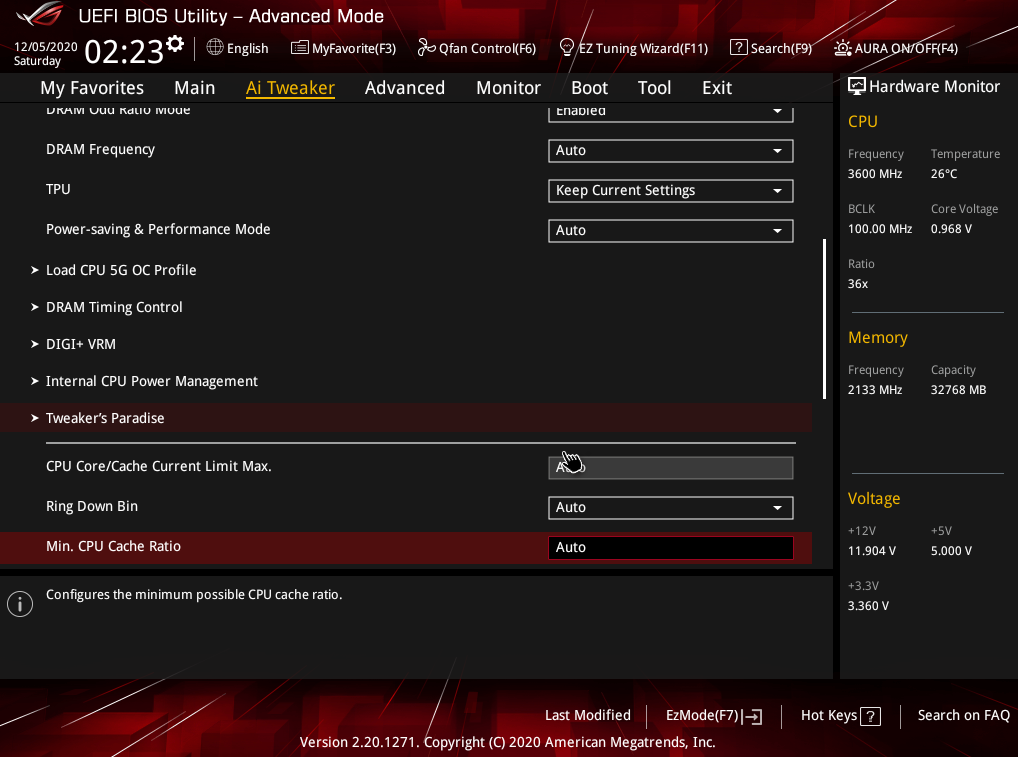Click the Hot Keys question mark icon
Image resolution: width=1018 pixels, height=757 pixels.
[x=870, y=716]
